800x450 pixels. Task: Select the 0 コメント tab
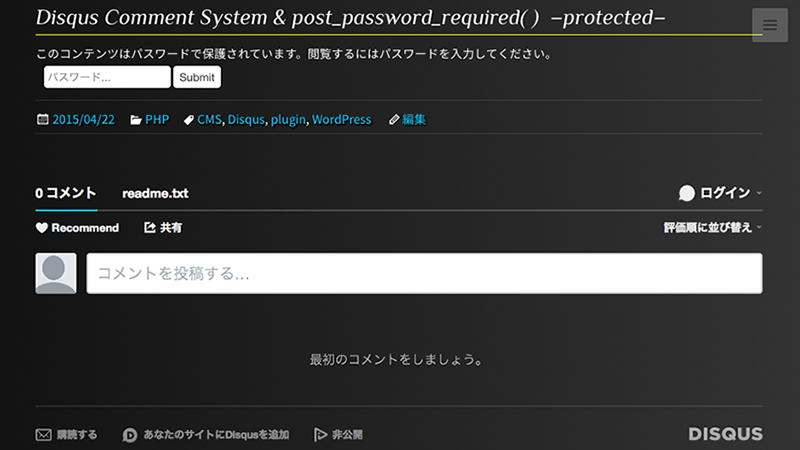click(66, 193)
